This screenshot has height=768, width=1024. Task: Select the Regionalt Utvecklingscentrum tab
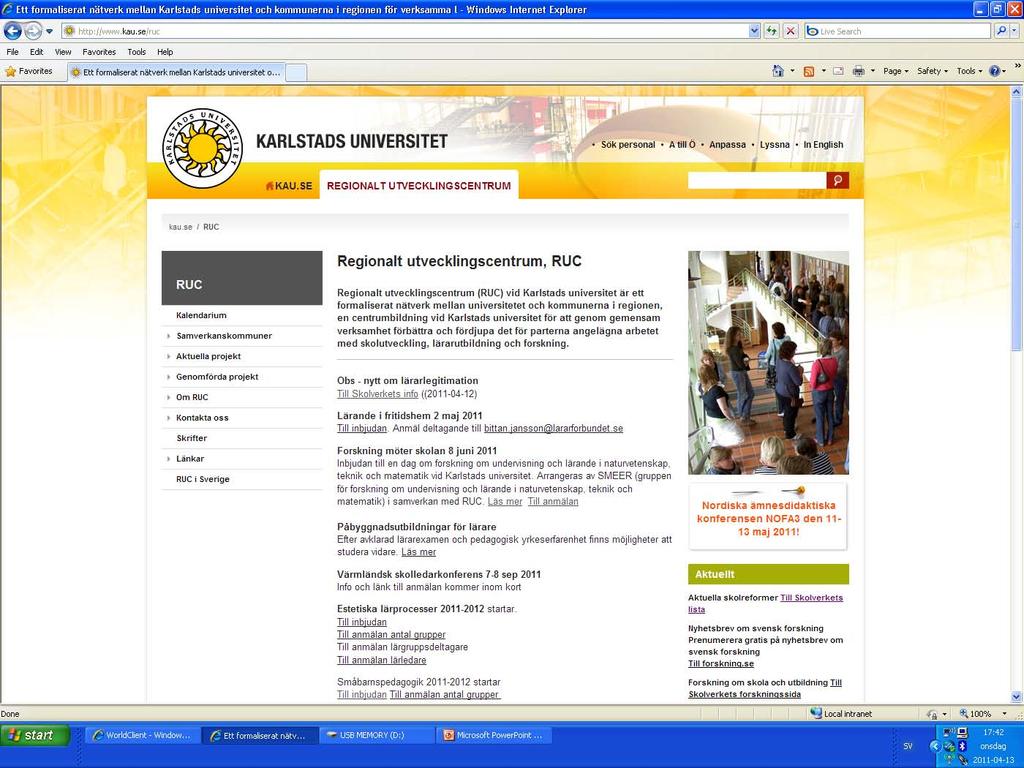[419, 185]
